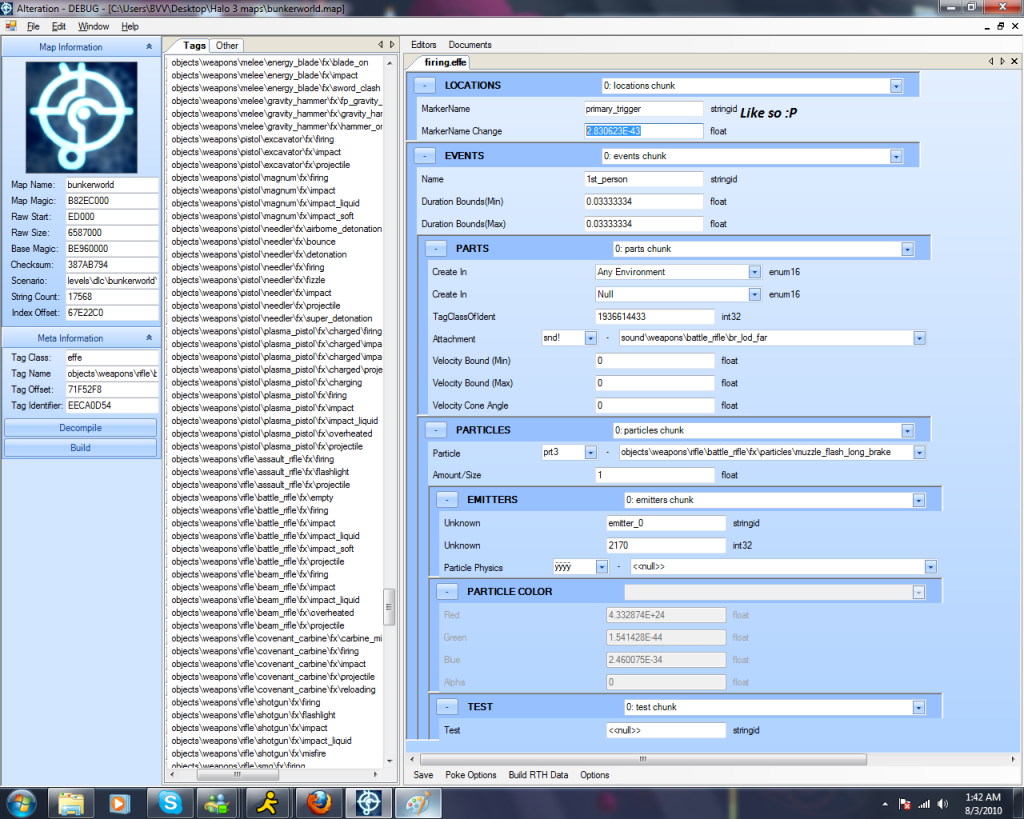Show hidden tray icons arrow
The height and width of the screenshot is (819, 1024).
tap(885, 804)
